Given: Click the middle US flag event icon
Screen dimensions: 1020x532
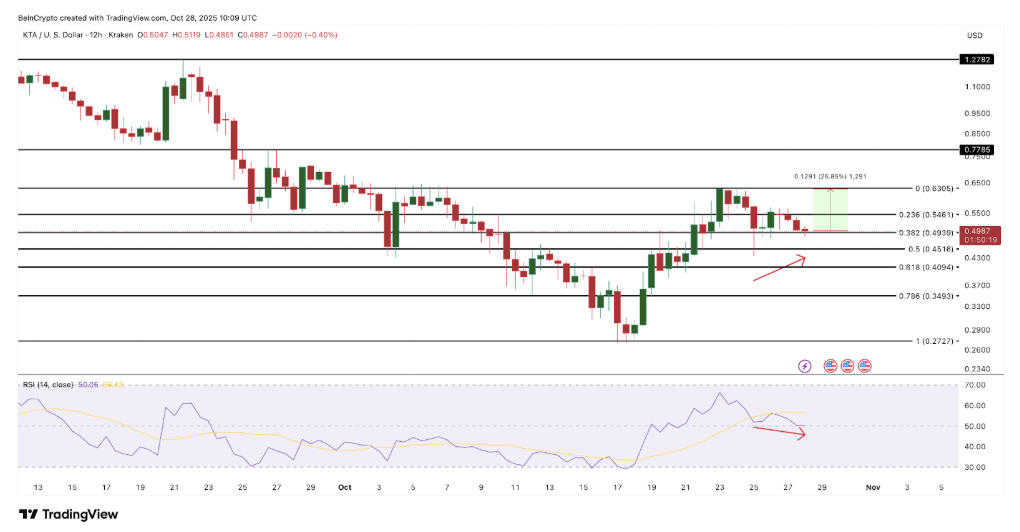Looking at the screenshot, I should click(847, 366).
